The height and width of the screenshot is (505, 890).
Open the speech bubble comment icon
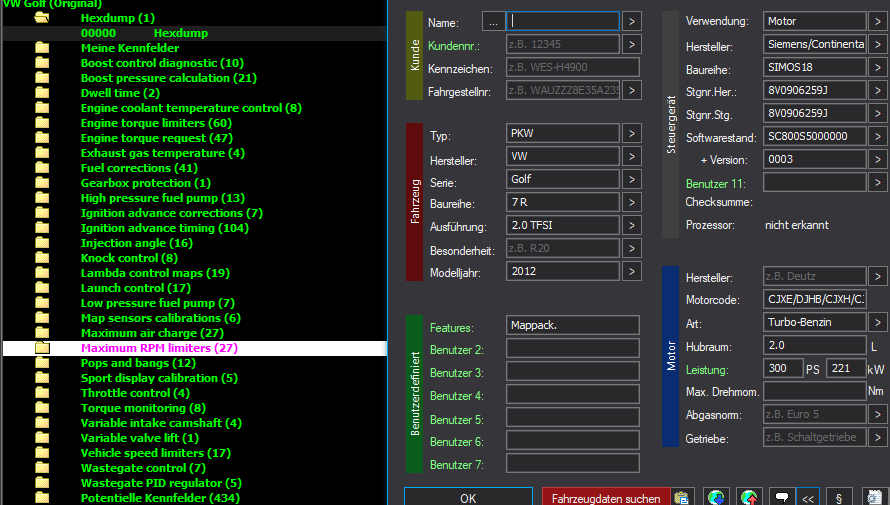(782, 498)
